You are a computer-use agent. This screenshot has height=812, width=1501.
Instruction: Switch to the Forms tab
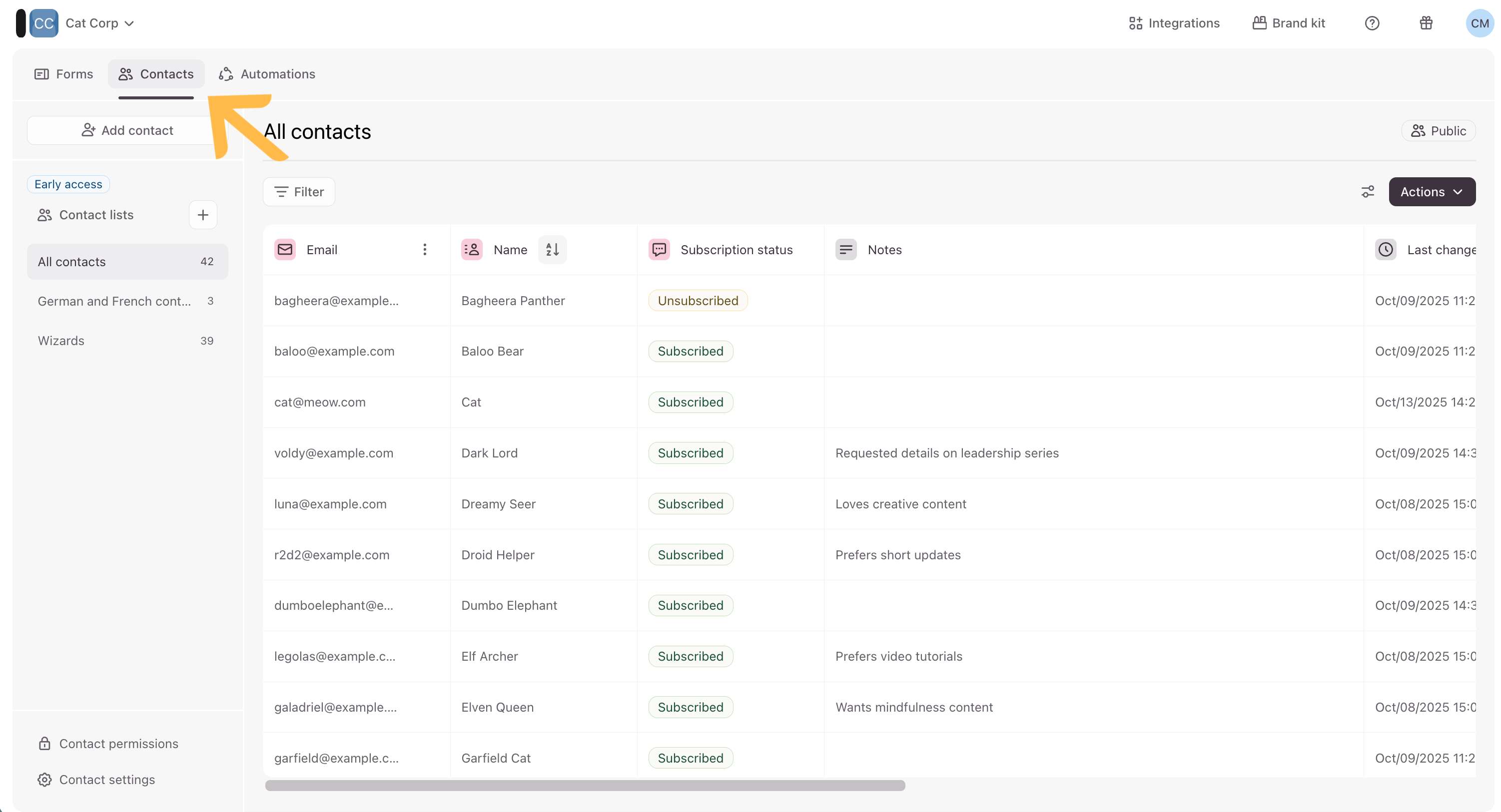(x=63, y=74)
